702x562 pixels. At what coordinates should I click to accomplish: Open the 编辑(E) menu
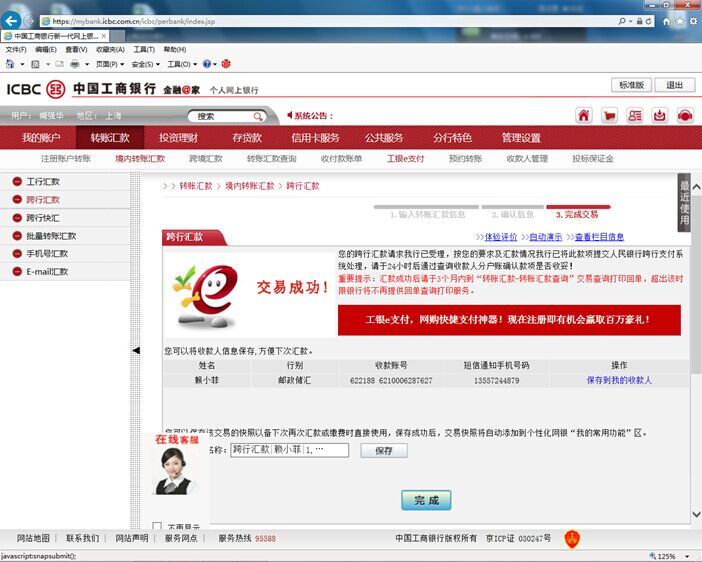click(x=46, y=49)
